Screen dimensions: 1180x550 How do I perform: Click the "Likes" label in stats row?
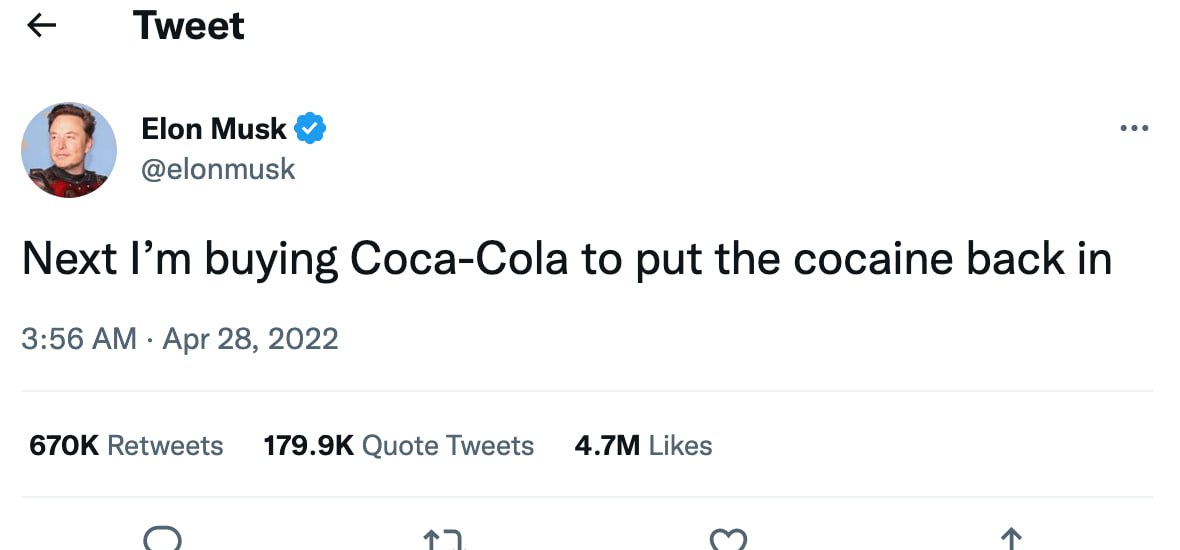680,445
